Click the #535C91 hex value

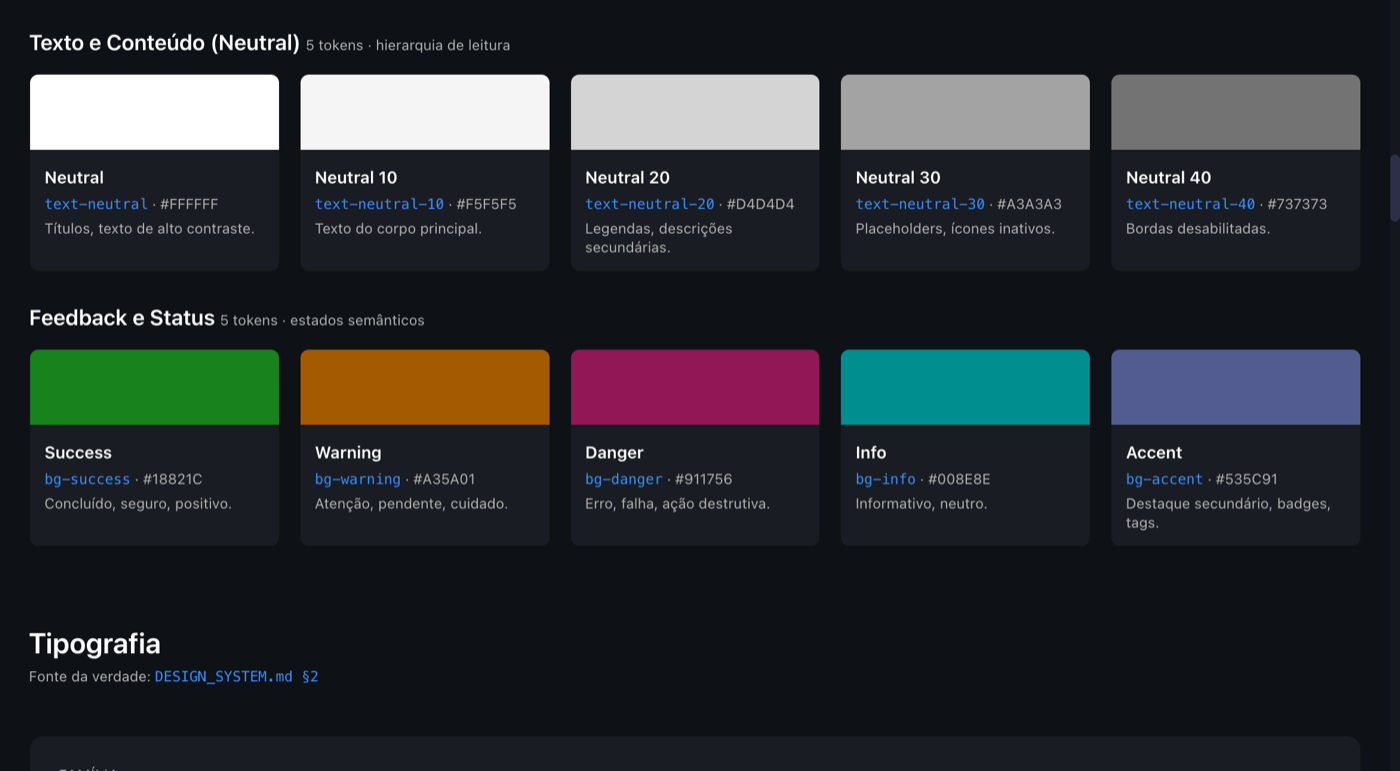(x=1247, y=479)
